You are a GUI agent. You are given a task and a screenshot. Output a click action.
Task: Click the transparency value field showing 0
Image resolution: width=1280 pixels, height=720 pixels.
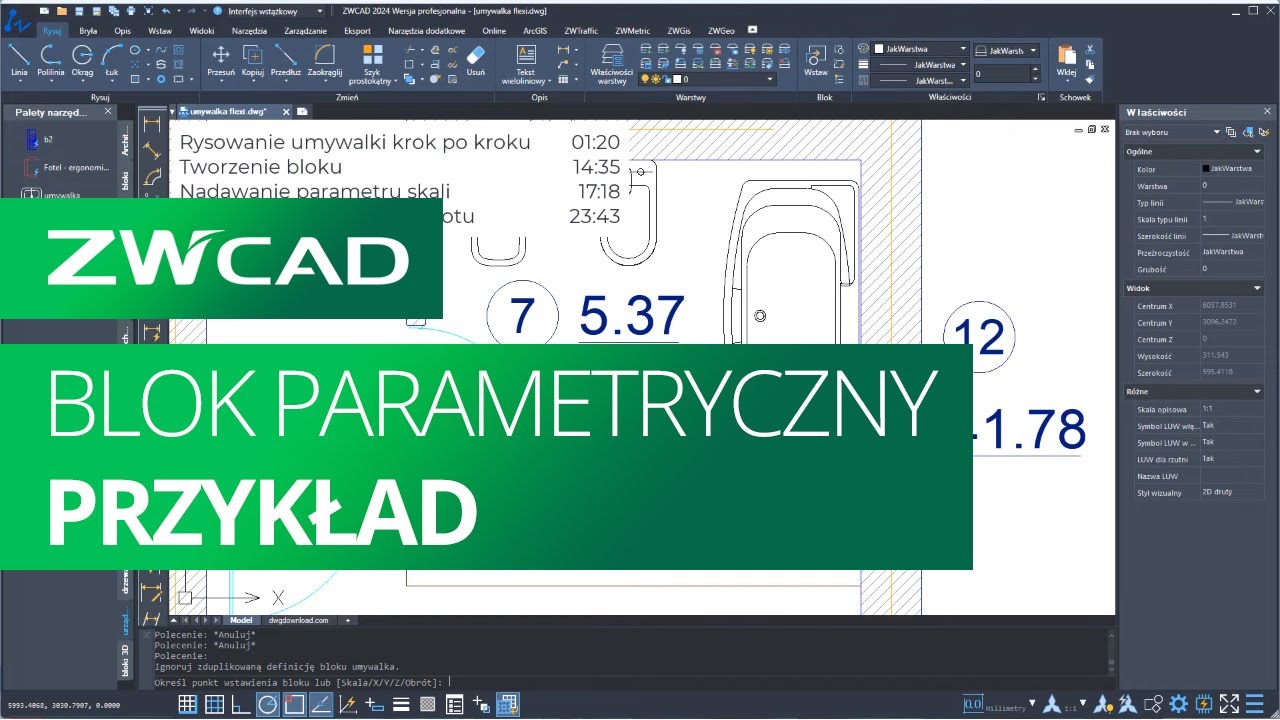point(1000,74)
